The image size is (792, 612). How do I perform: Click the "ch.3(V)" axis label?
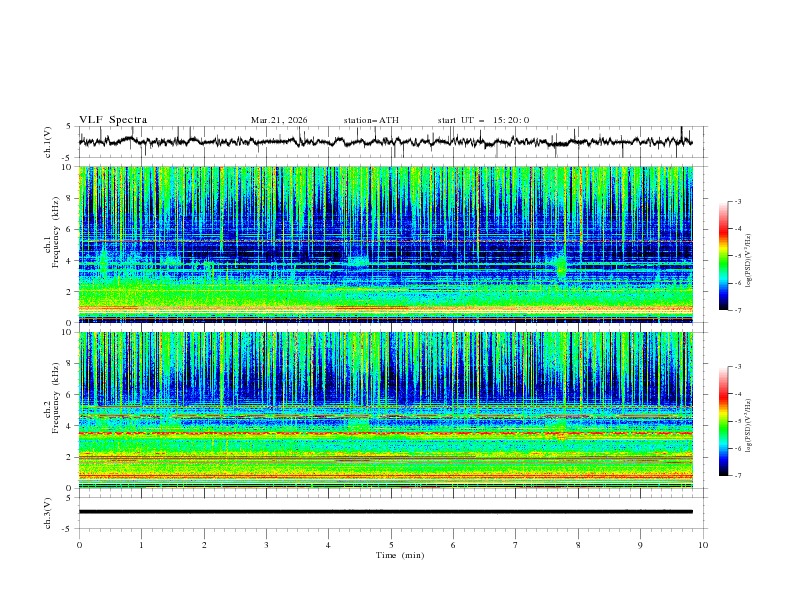48,513
